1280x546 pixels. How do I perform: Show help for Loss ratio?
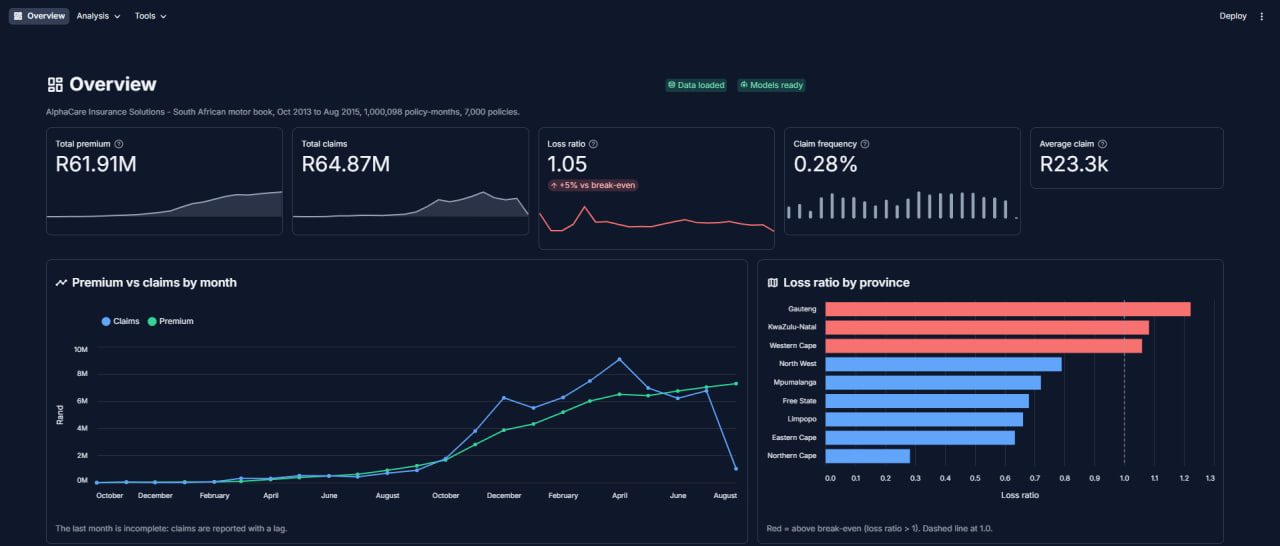(593, 144)
